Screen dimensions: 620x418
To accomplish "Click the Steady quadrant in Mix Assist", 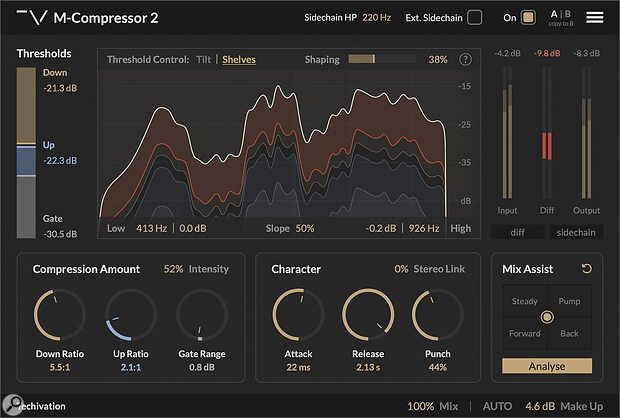I will [x=525, y=301].
